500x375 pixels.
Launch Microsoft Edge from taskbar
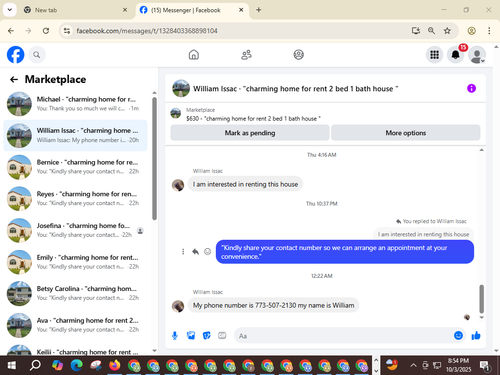point(77,365)
